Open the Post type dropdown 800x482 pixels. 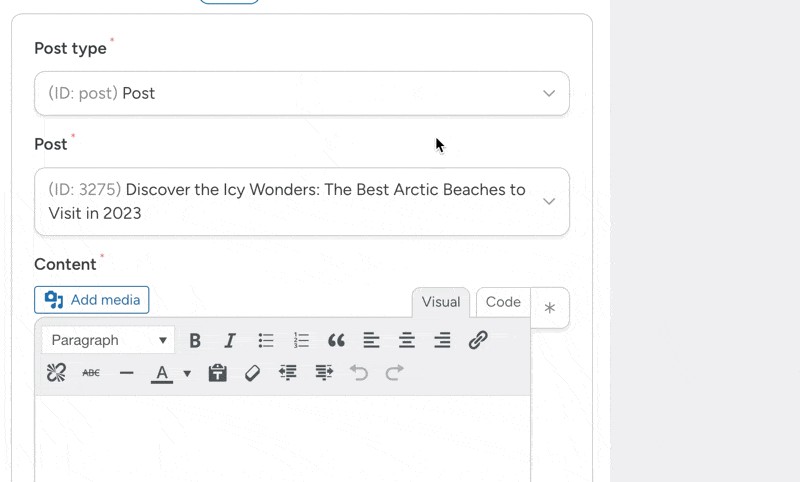(301, 93)
